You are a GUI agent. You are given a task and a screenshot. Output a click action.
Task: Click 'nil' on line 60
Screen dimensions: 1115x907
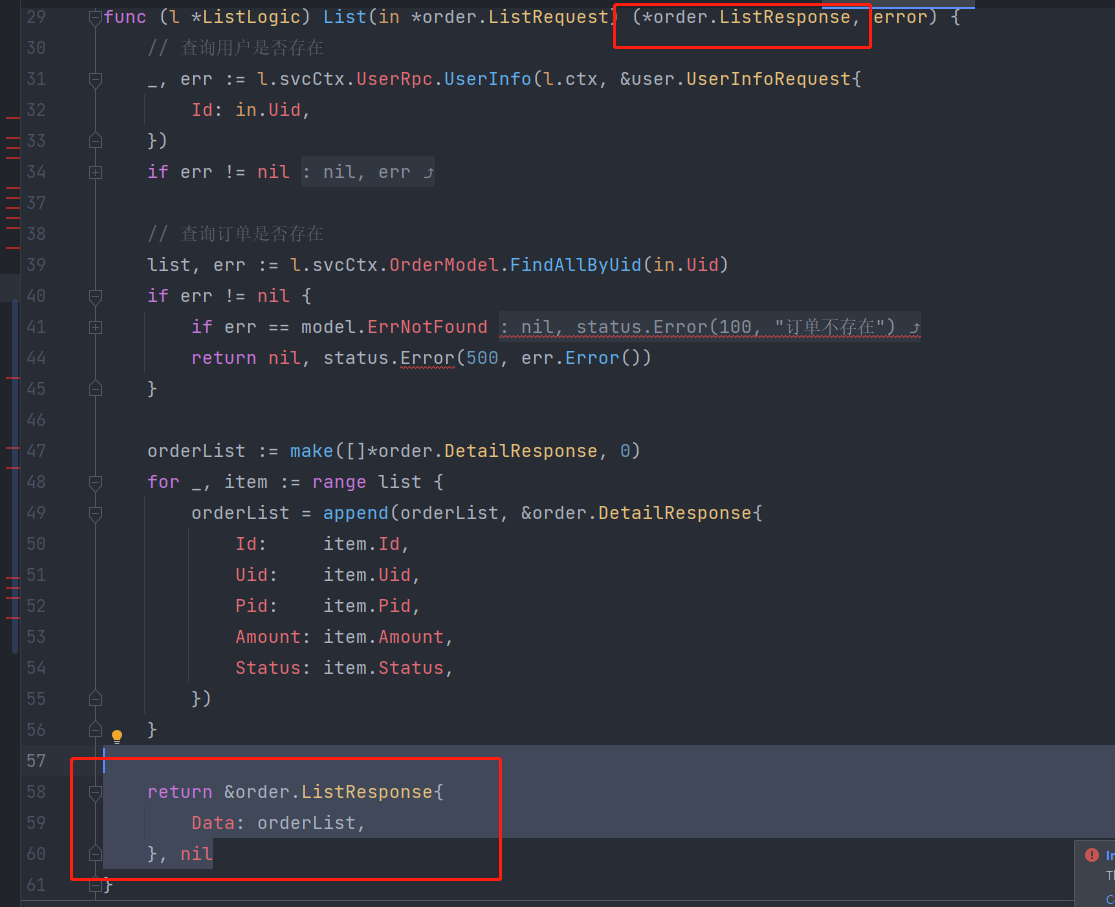pyautogui.click(x=196, y=854)
